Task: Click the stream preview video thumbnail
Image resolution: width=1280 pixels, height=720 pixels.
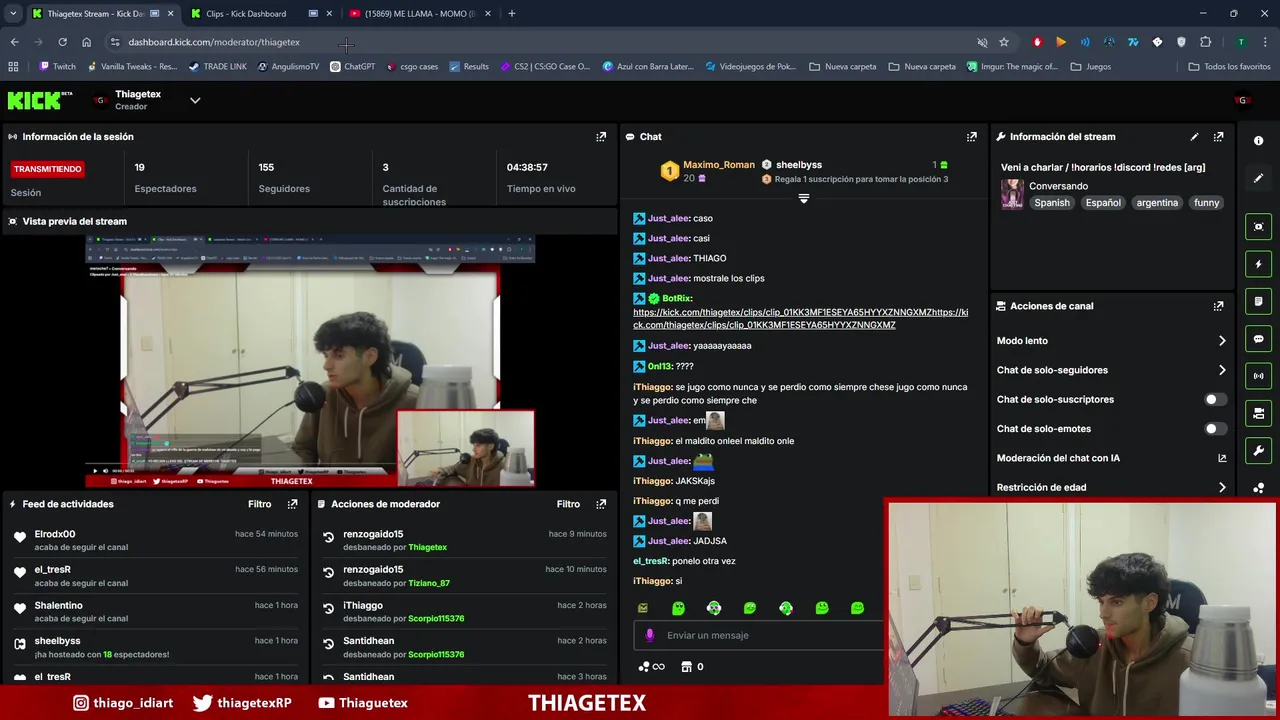Action: [310, 361]
